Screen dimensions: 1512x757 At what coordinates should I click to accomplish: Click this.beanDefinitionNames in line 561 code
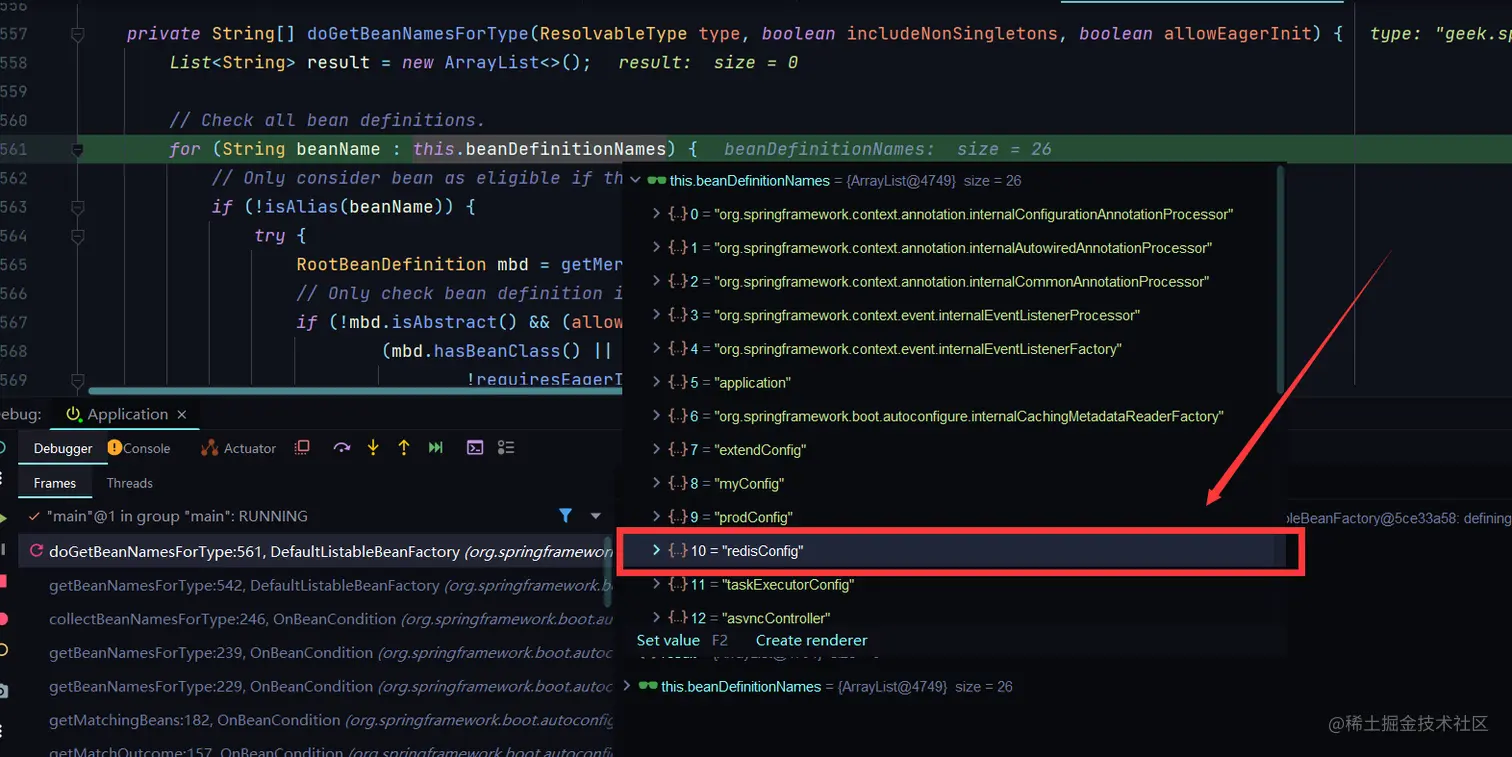540,149
